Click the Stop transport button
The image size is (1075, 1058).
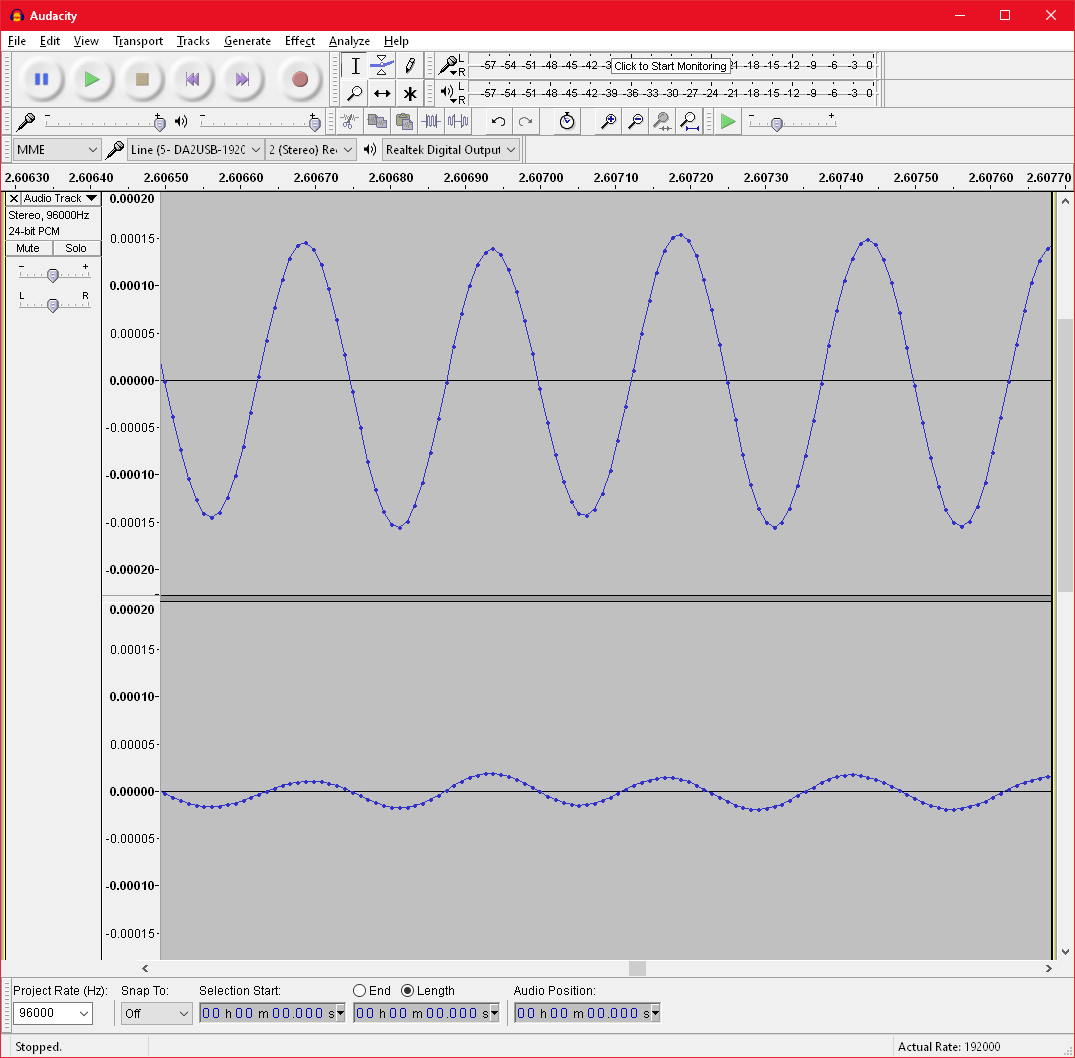coord(142,80)
